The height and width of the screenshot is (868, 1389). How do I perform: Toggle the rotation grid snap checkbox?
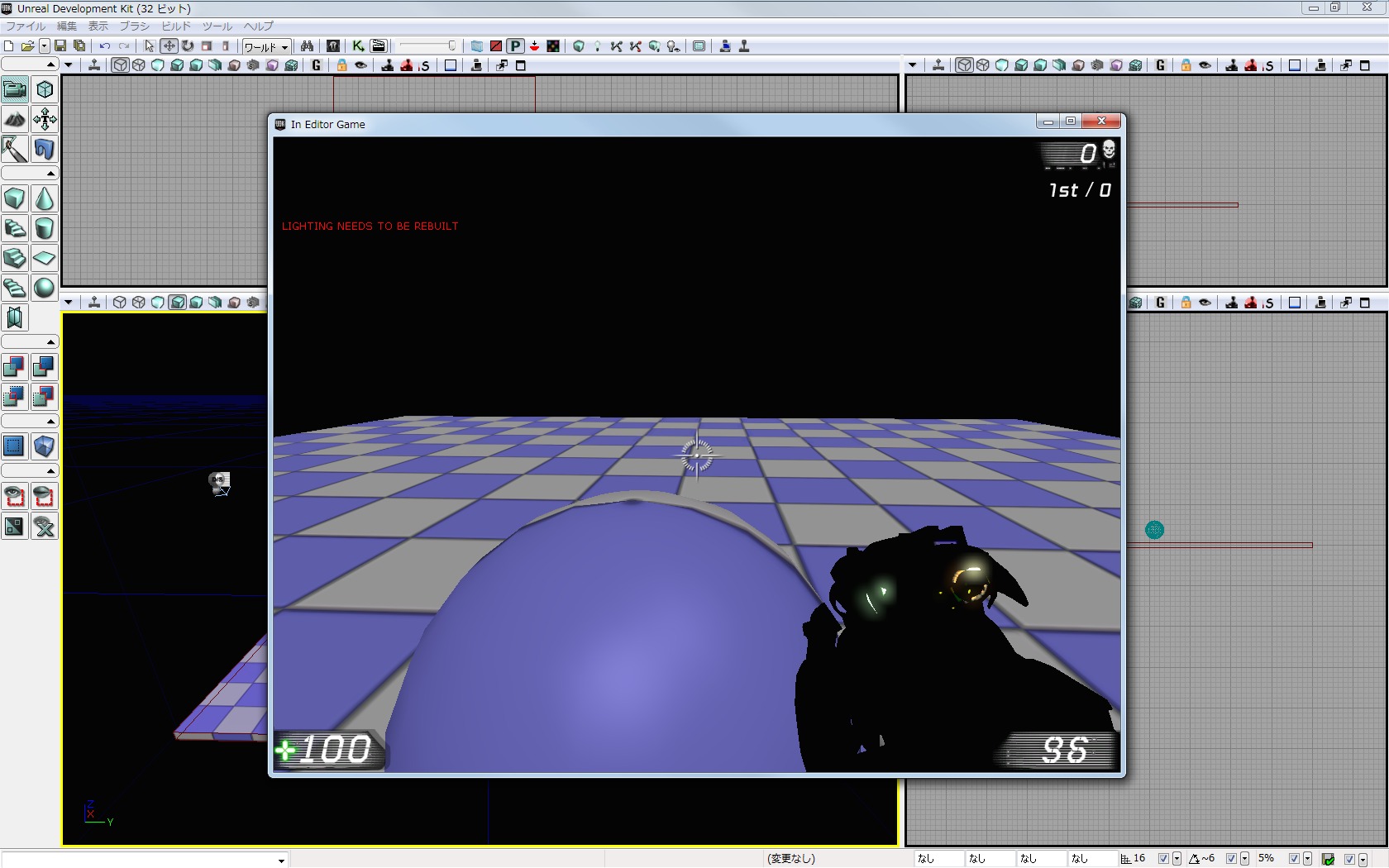1231,859
